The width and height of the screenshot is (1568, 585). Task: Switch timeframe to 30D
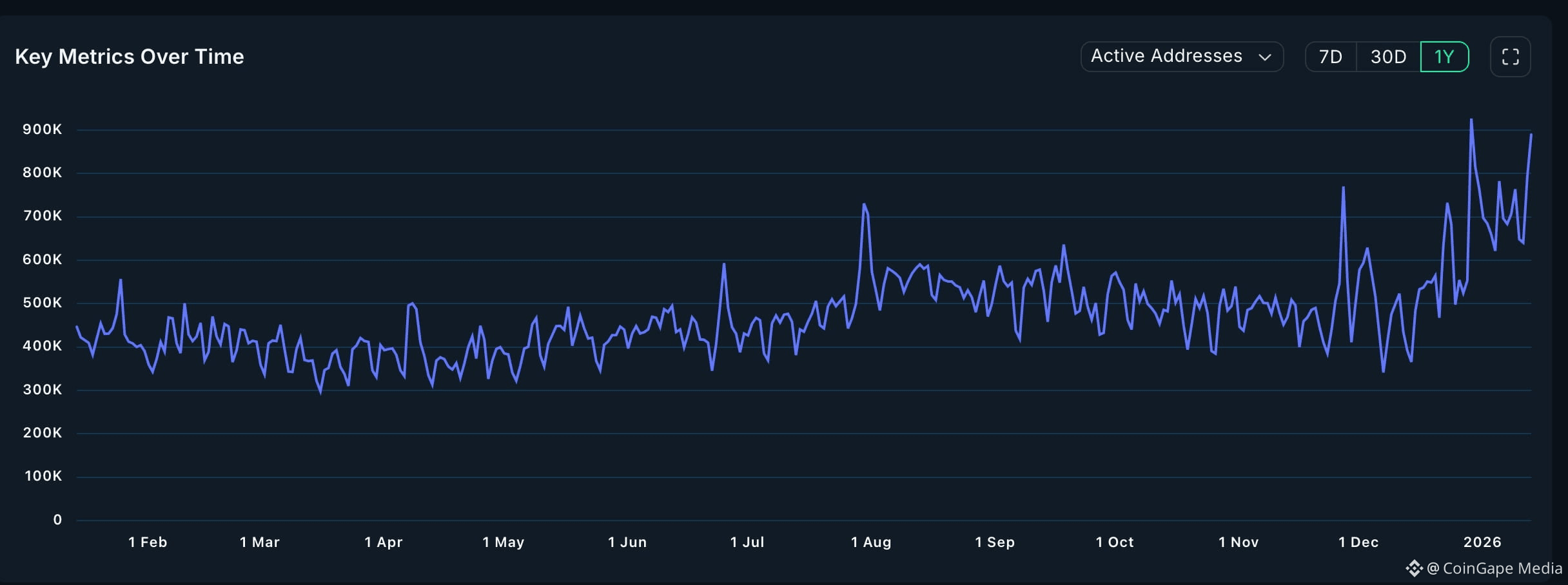1387,57
